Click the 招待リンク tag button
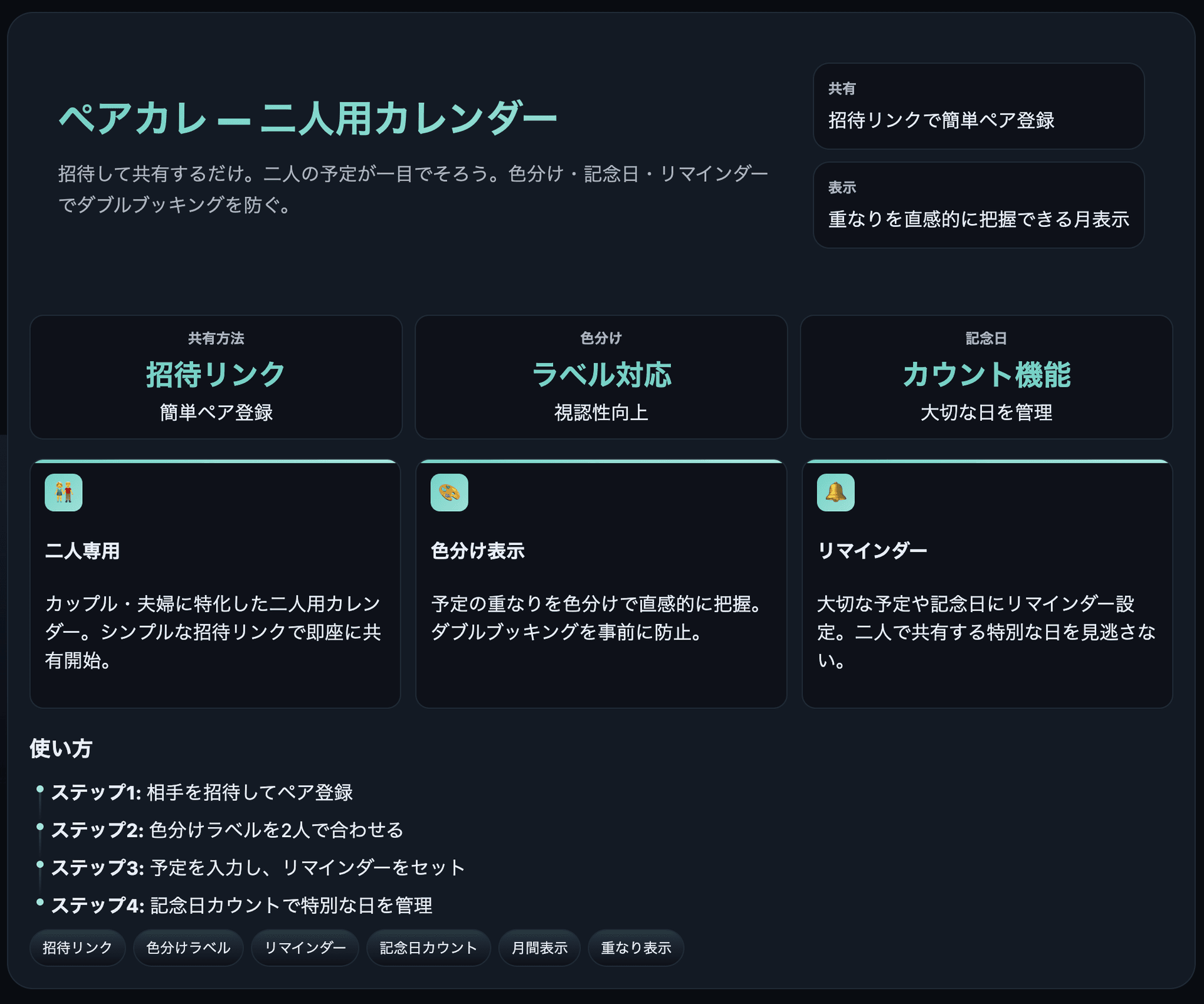This screenshot has height=1004, width=1204. click(77, 948)
